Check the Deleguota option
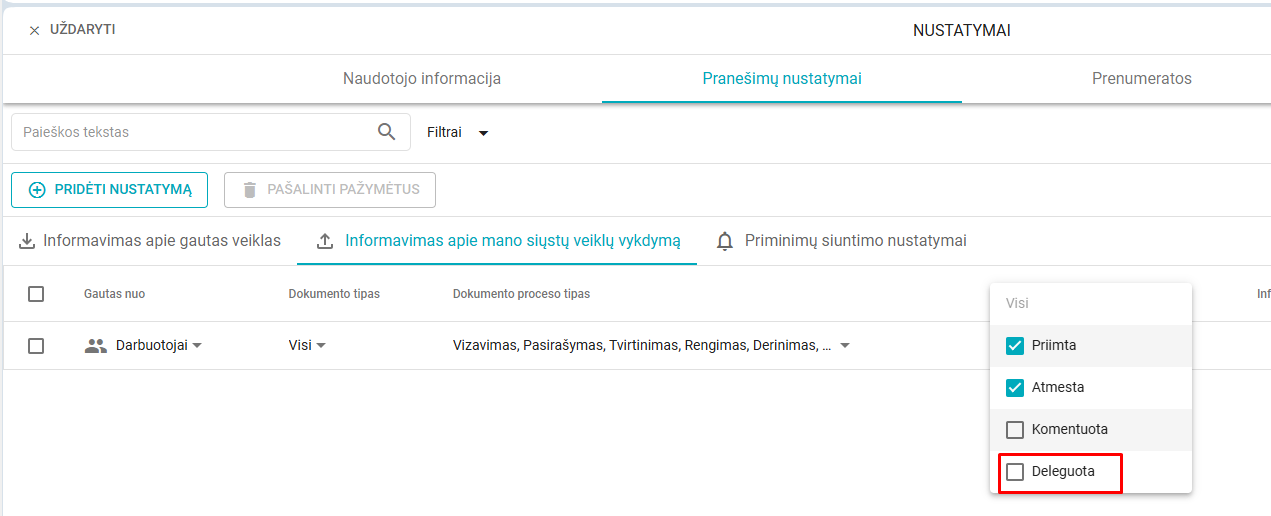This screenshot has width=1271, height=516. point(1015,472)
